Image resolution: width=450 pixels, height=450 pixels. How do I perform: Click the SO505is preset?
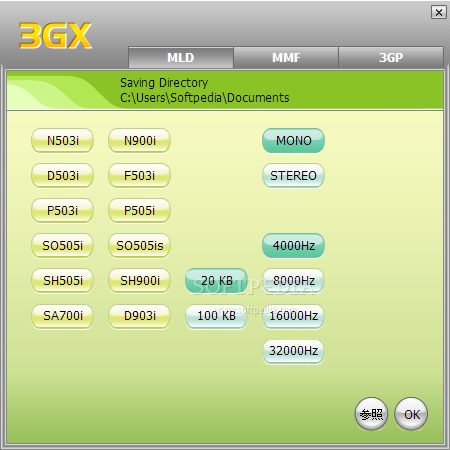click(139, 245)
